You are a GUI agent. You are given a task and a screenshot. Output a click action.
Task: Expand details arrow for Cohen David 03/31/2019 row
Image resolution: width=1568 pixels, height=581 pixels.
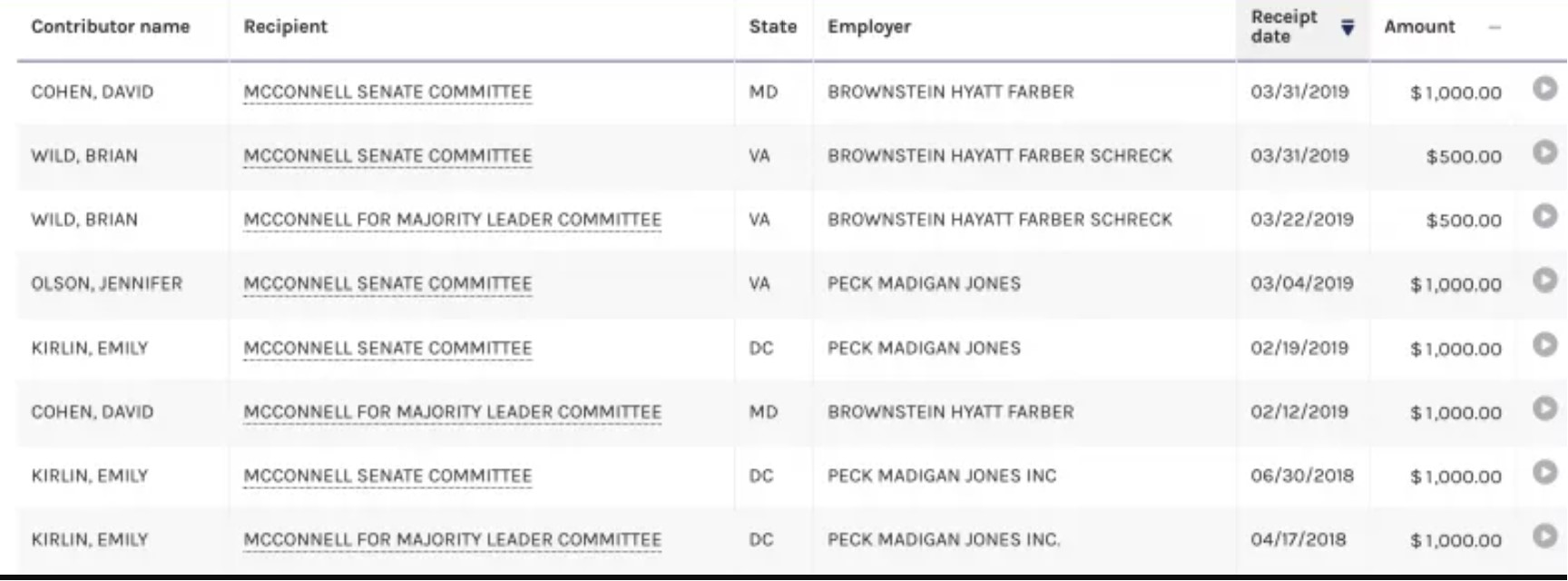coord(1544,88)
